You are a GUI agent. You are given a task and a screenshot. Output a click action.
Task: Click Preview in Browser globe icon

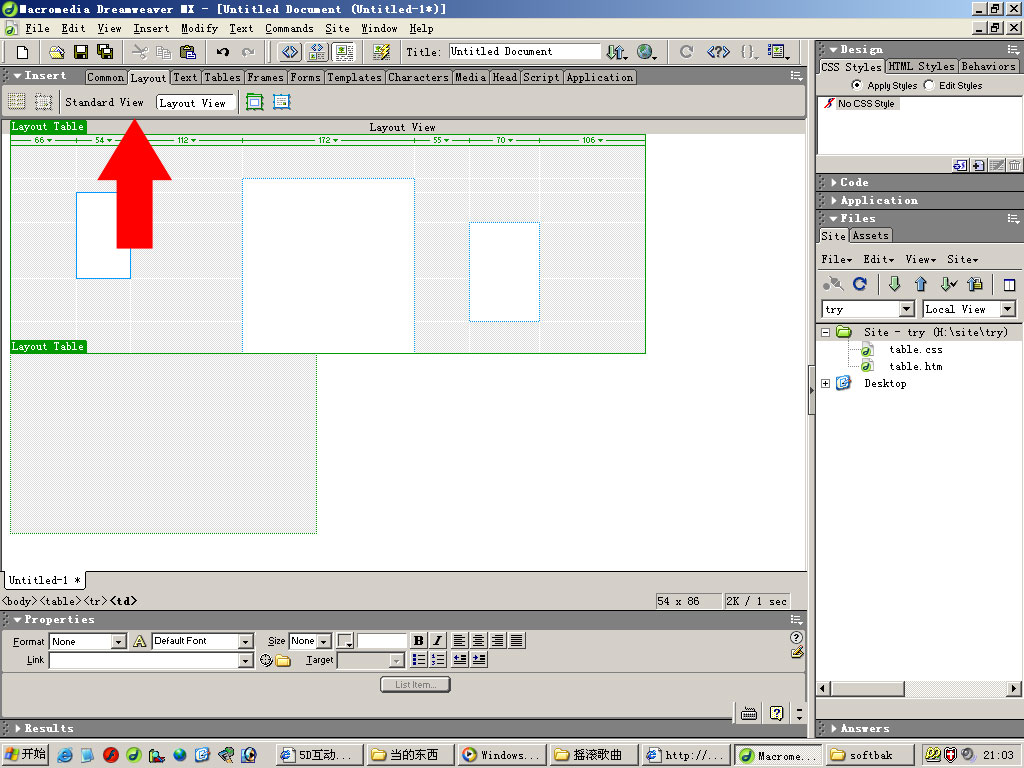[645, 52]
